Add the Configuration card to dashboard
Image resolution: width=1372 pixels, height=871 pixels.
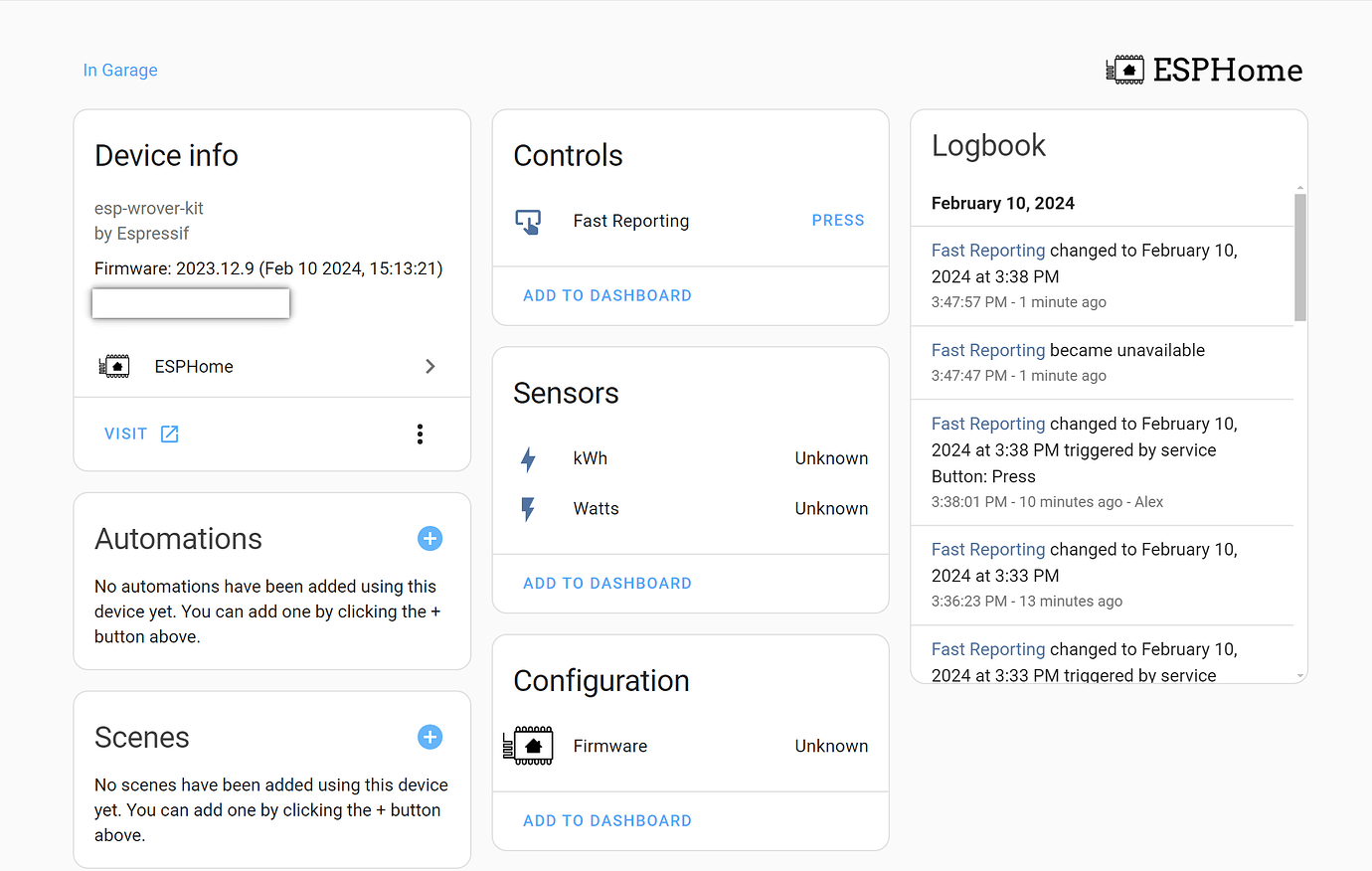point(607,820)
